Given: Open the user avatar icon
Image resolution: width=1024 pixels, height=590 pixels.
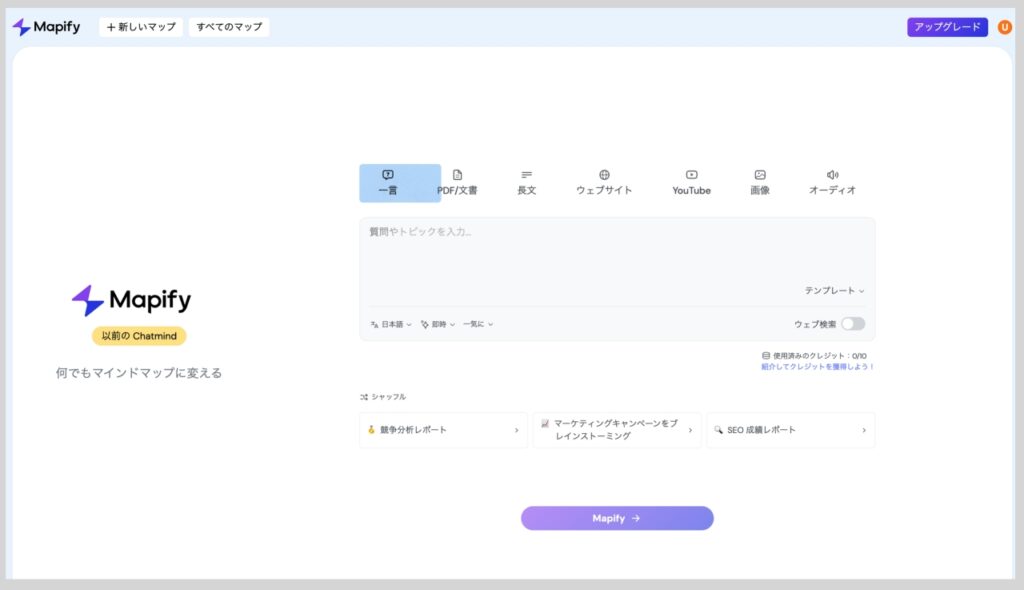Looking at the screenshot, I should click(x=1004, y=27).
